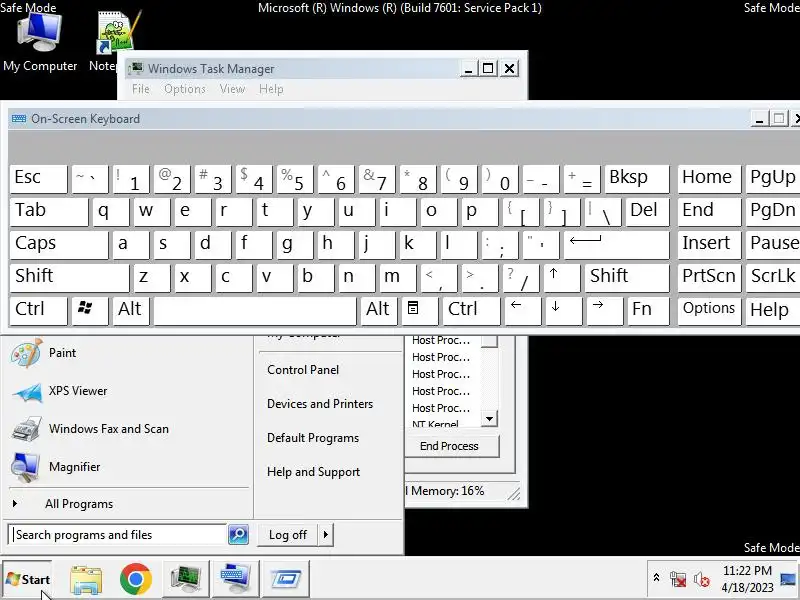The width and height of the screenshot is (800, 600).
Task: Click Options key on On-Screen Keyboard
Action: 709,310
